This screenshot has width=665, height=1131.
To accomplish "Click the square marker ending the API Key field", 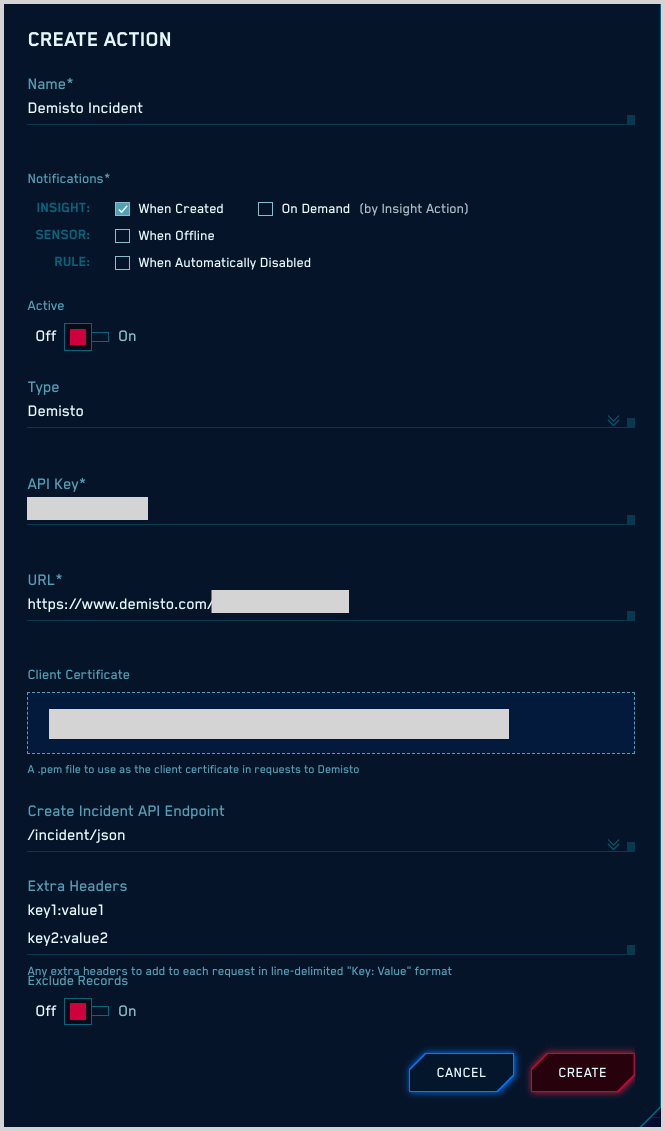I will pyautogui.click(x=631, y=520).
